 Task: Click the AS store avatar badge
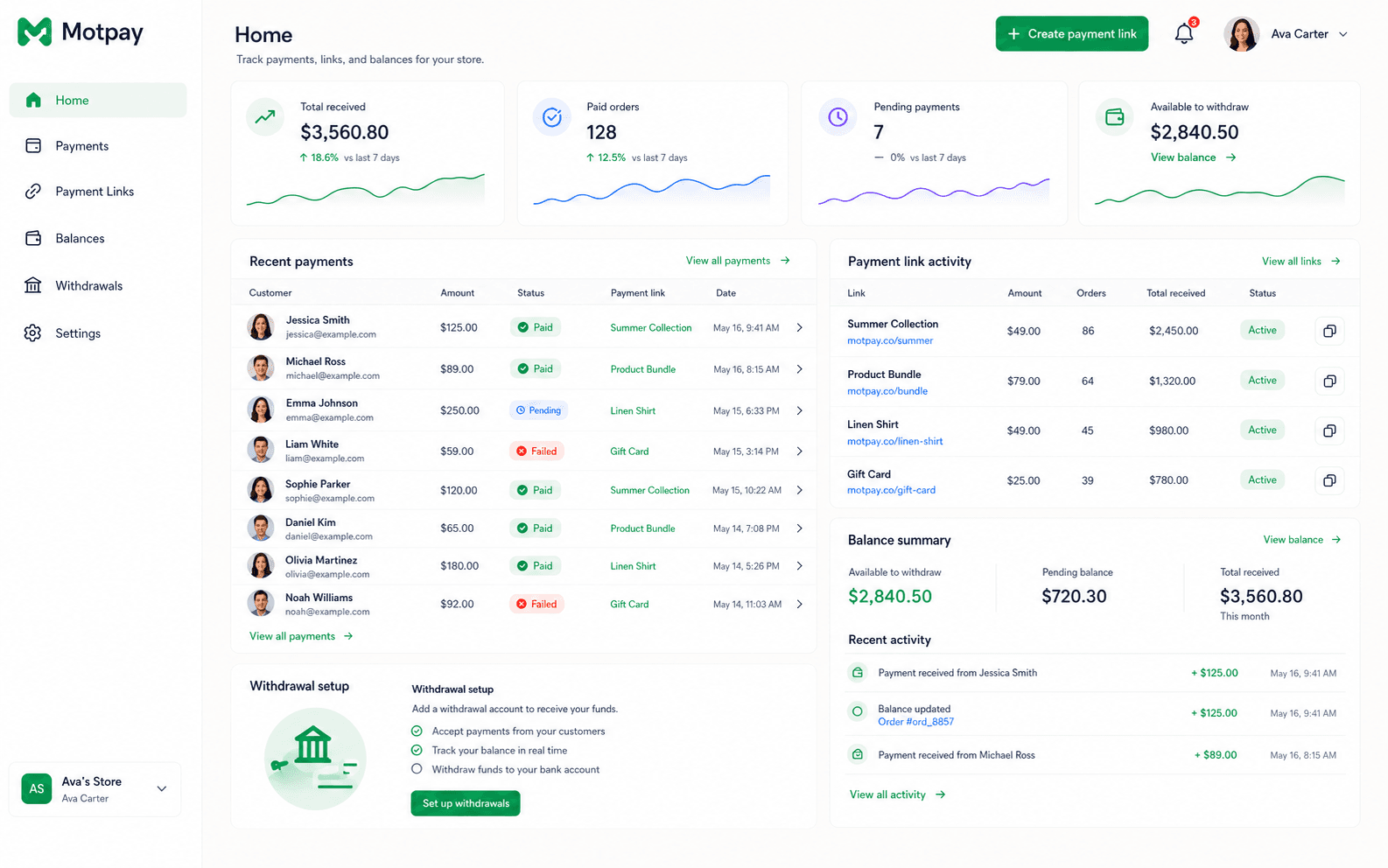(37, 788)
